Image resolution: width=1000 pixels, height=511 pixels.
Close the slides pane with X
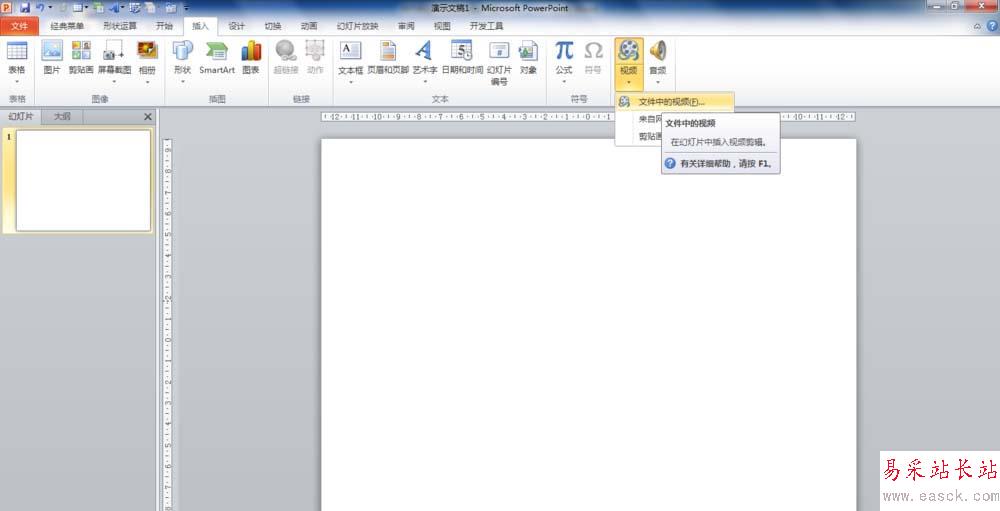click(x=148, y=117)
